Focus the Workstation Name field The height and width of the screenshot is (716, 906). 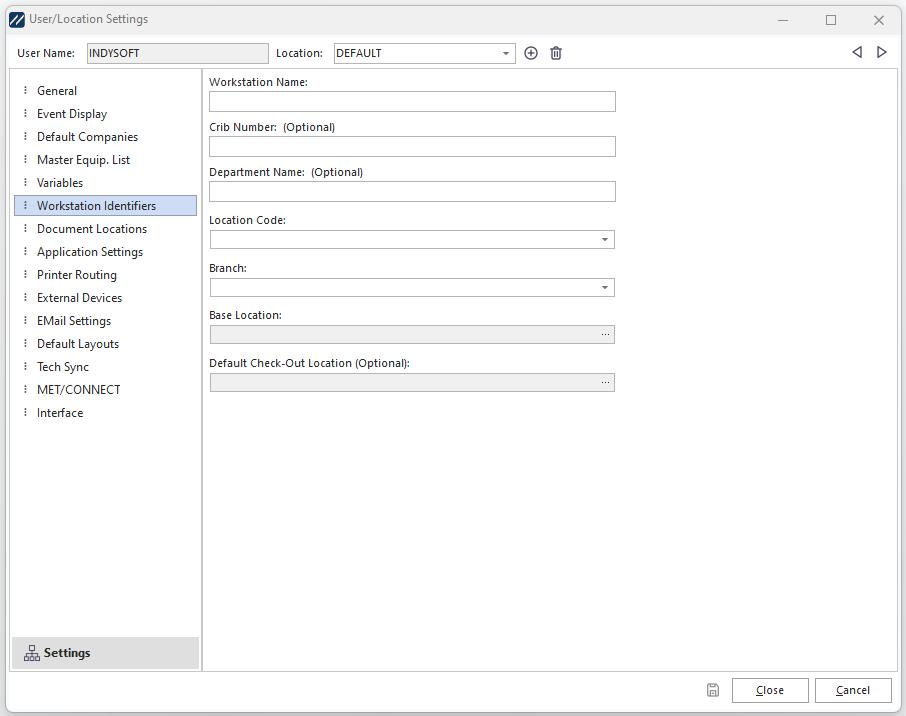pyautogui.click(x=412, y=102)
